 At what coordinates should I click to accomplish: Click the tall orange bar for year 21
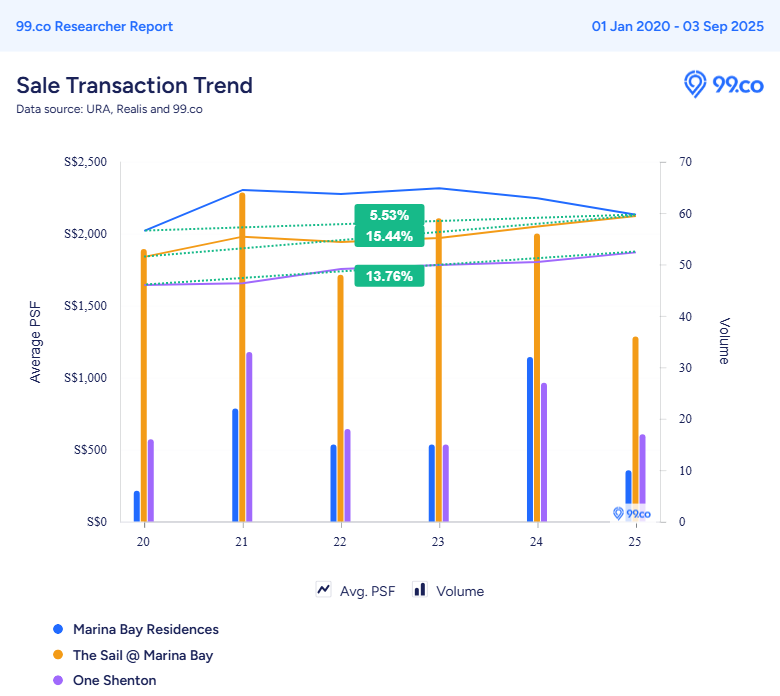[242, 355]
